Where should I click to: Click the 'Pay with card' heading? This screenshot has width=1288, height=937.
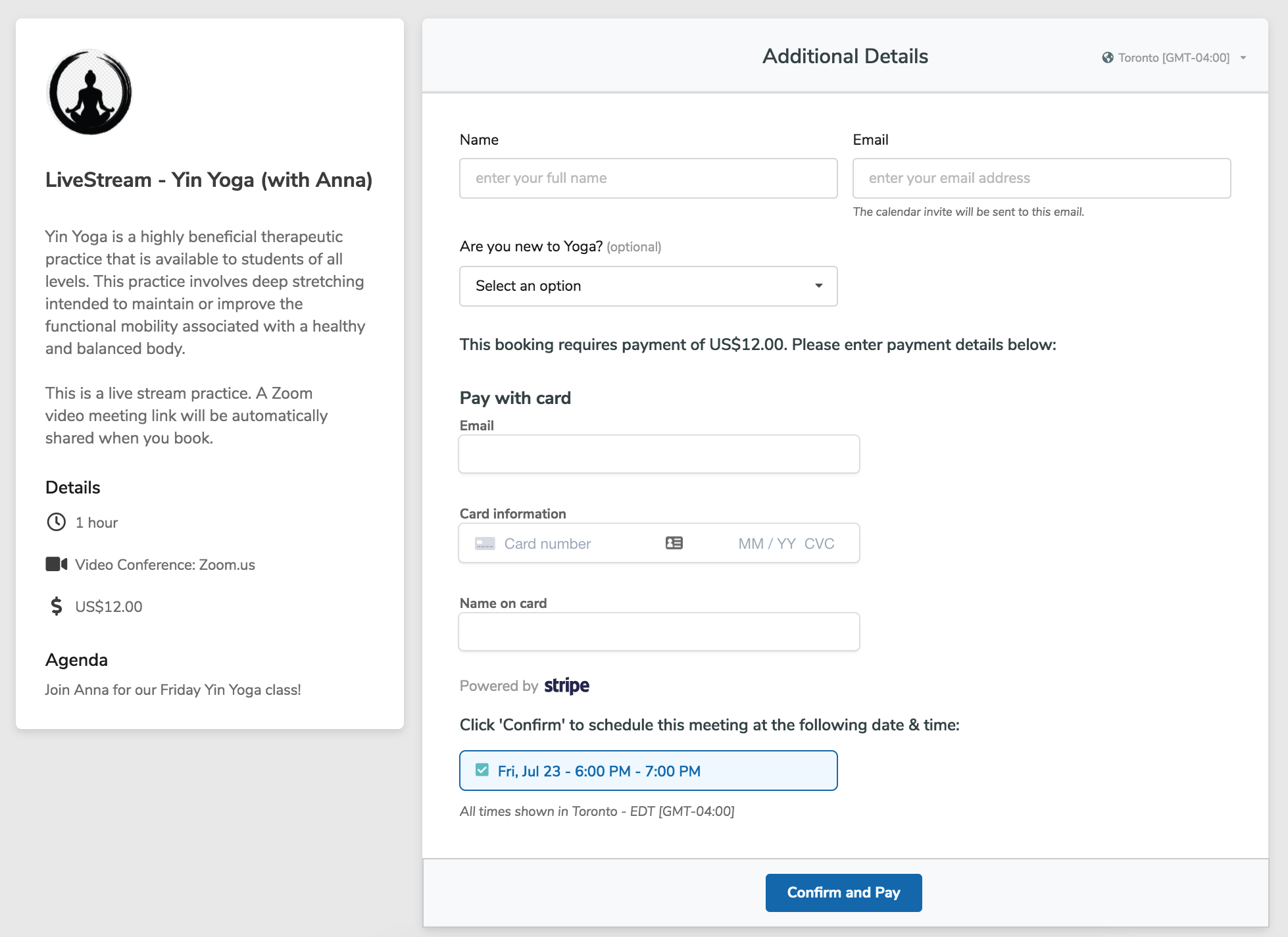(x=515, y=397)
